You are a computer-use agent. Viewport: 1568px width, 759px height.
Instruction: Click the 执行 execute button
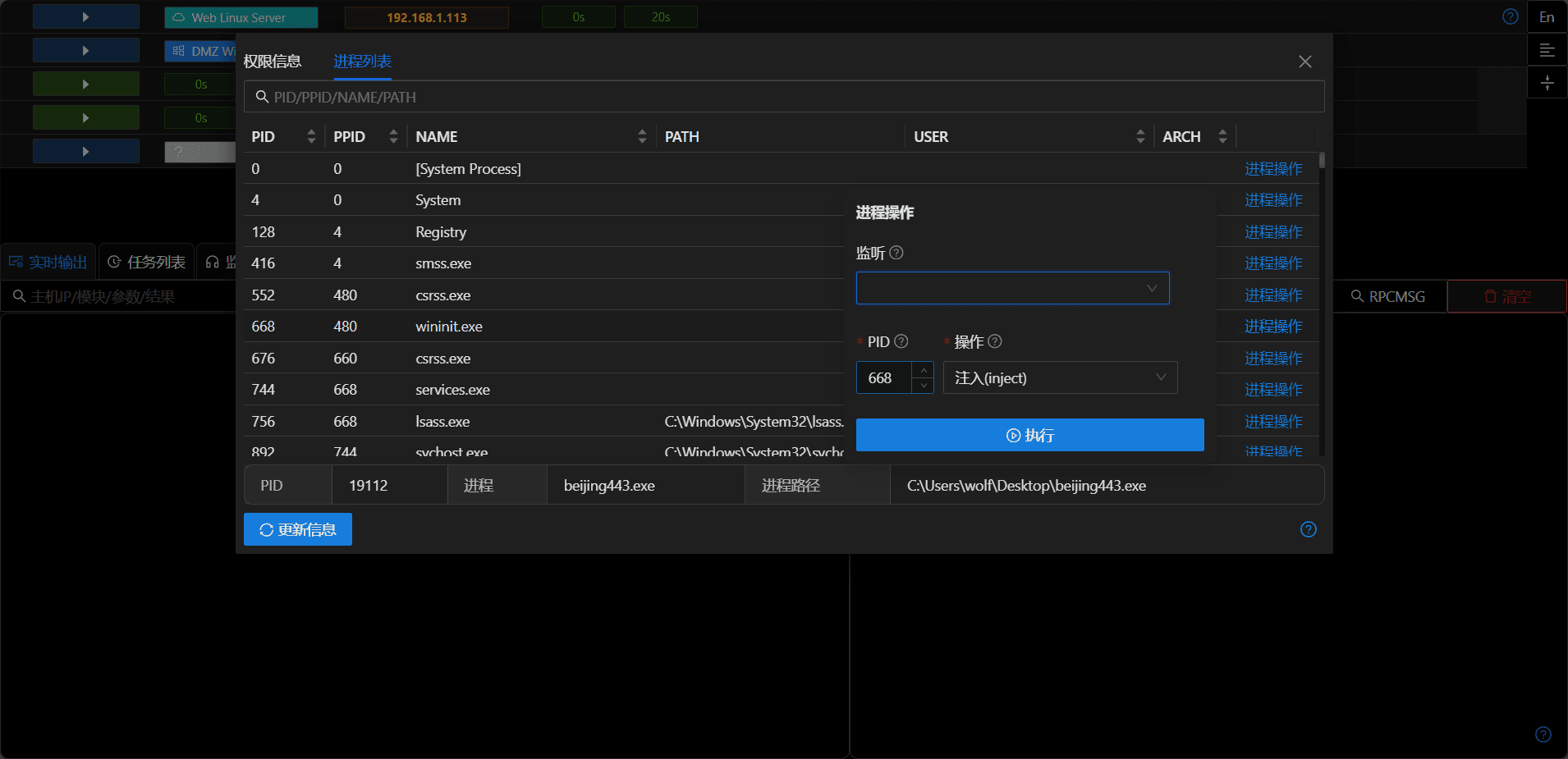tap(1030, 435)
